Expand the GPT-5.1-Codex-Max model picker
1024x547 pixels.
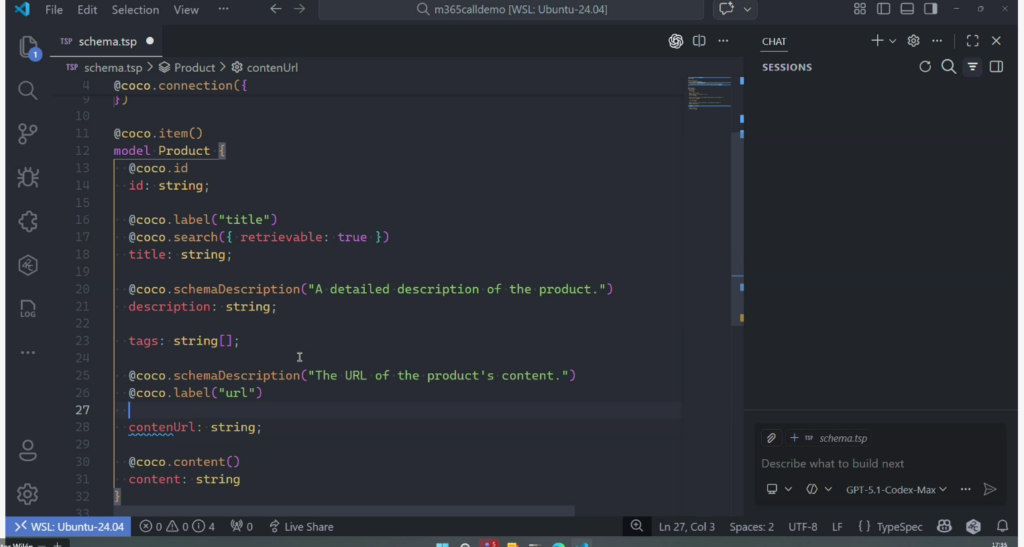(x=897, y=489)
